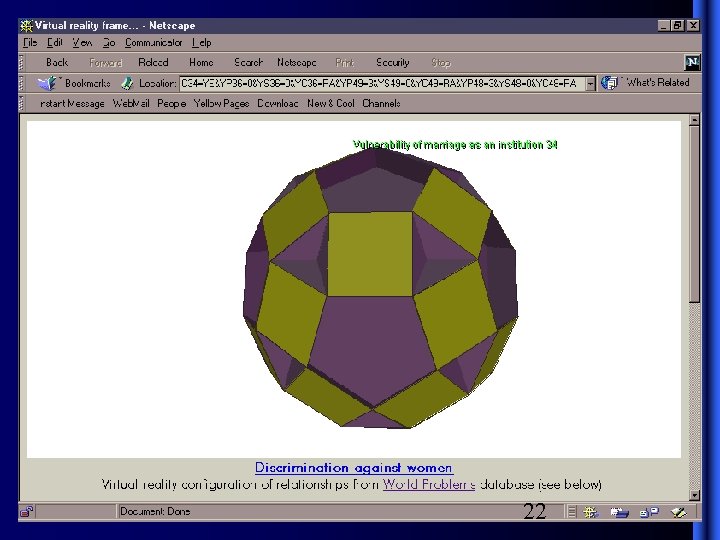Click the Netscape N logo icon
The width and height of the screenshot is (720, 540).
(692, 62)
